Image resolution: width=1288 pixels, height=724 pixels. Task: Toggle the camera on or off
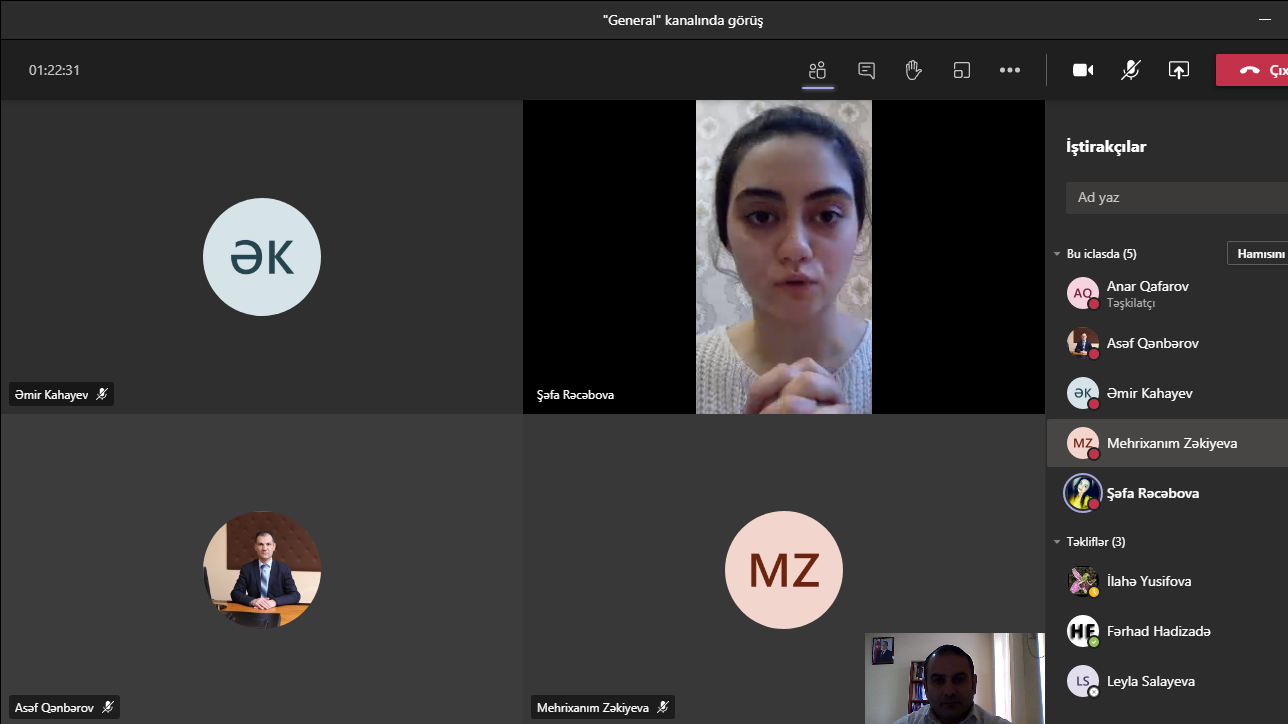click(1083, 70)
